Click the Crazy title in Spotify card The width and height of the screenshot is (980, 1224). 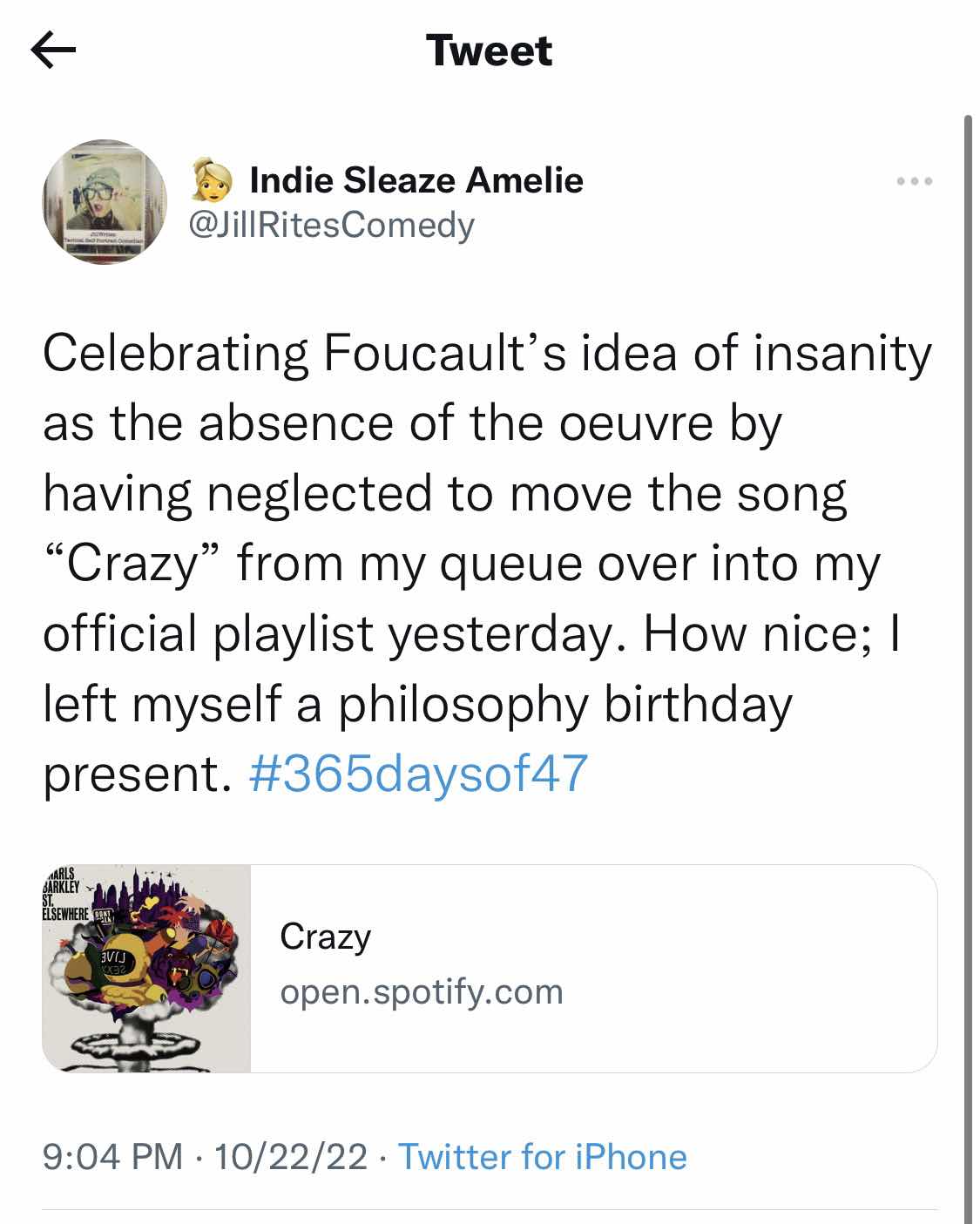pos(326,937)
